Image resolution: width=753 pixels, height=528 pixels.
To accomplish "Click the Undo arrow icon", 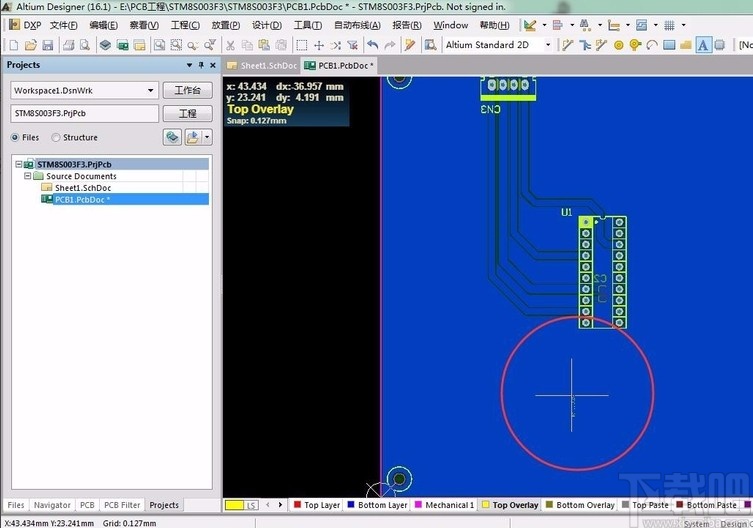I will point(373,45).
